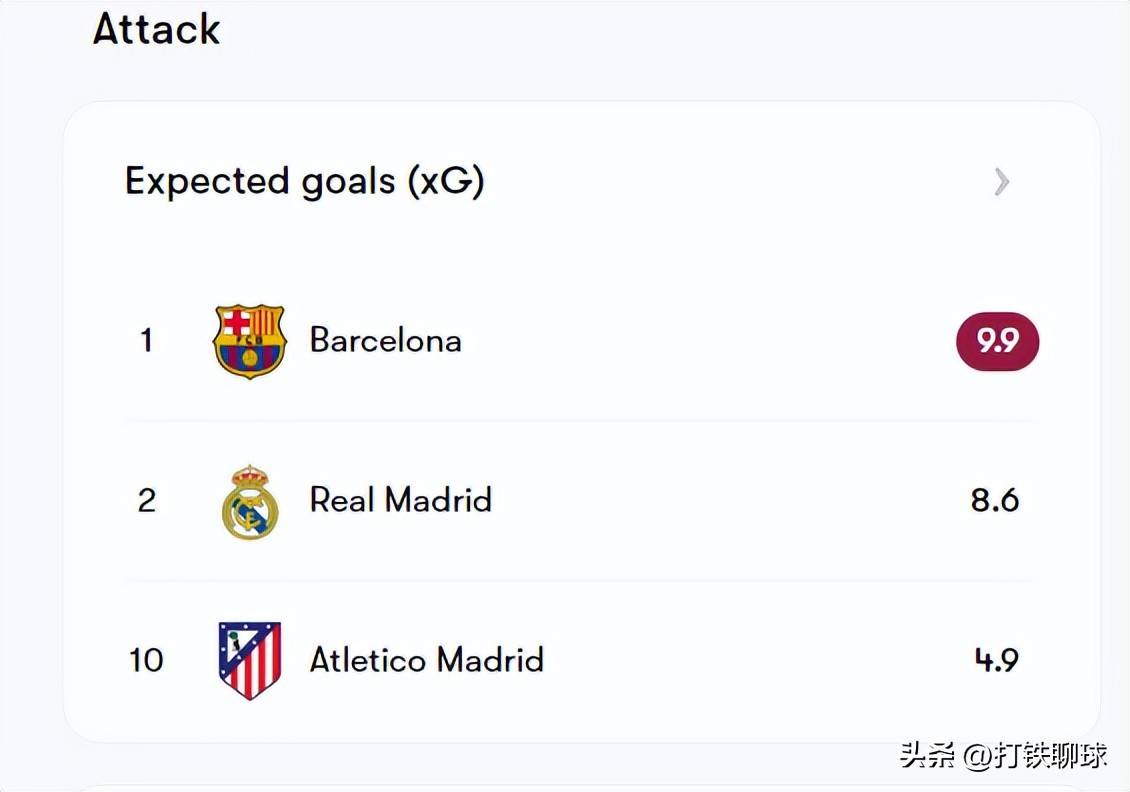
Task: Click rank number 10 beside Atletico Madrid
Action: pos(146,660)
